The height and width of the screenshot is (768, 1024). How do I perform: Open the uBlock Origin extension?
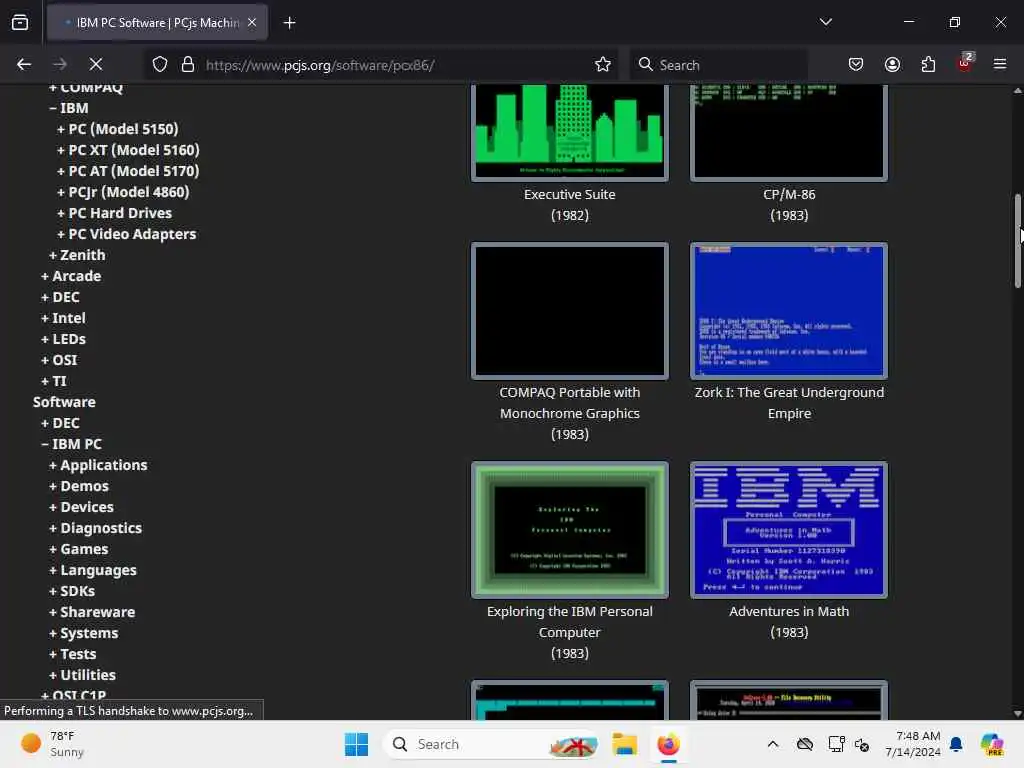click(964, 63)
